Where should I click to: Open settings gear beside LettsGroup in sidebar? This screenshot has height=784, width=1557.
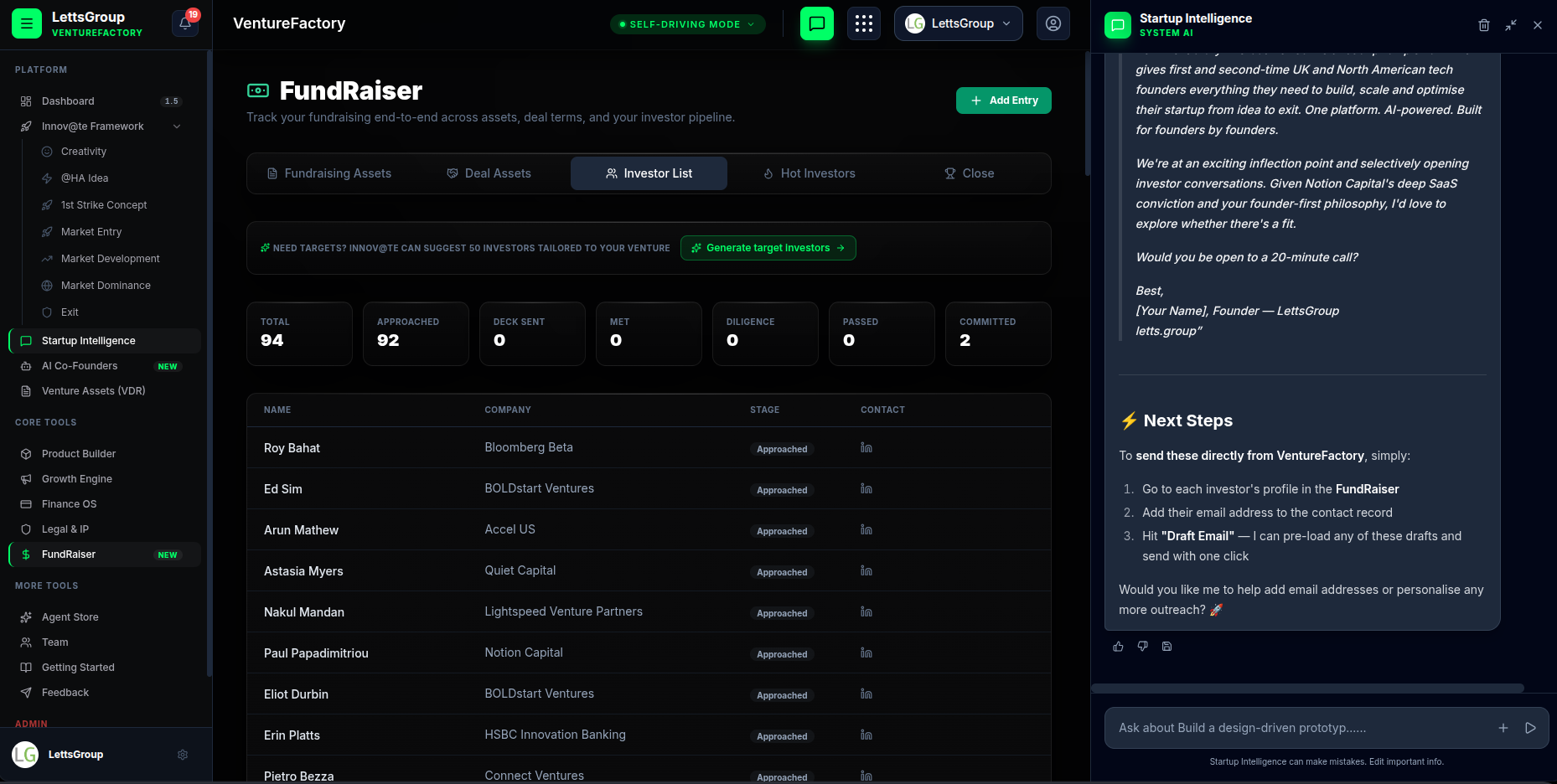[x=183, y=755]
